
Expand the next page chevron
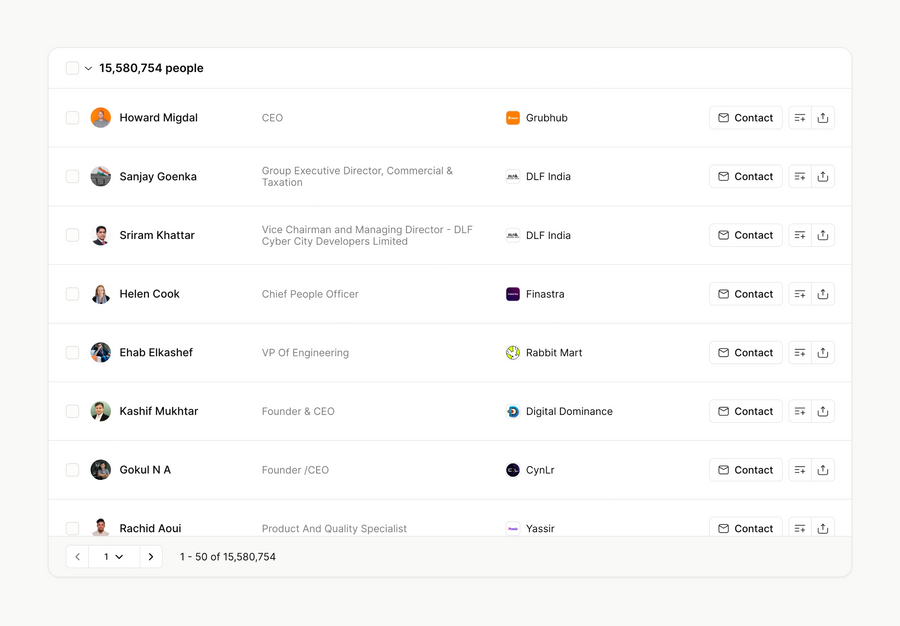point(151,556)
